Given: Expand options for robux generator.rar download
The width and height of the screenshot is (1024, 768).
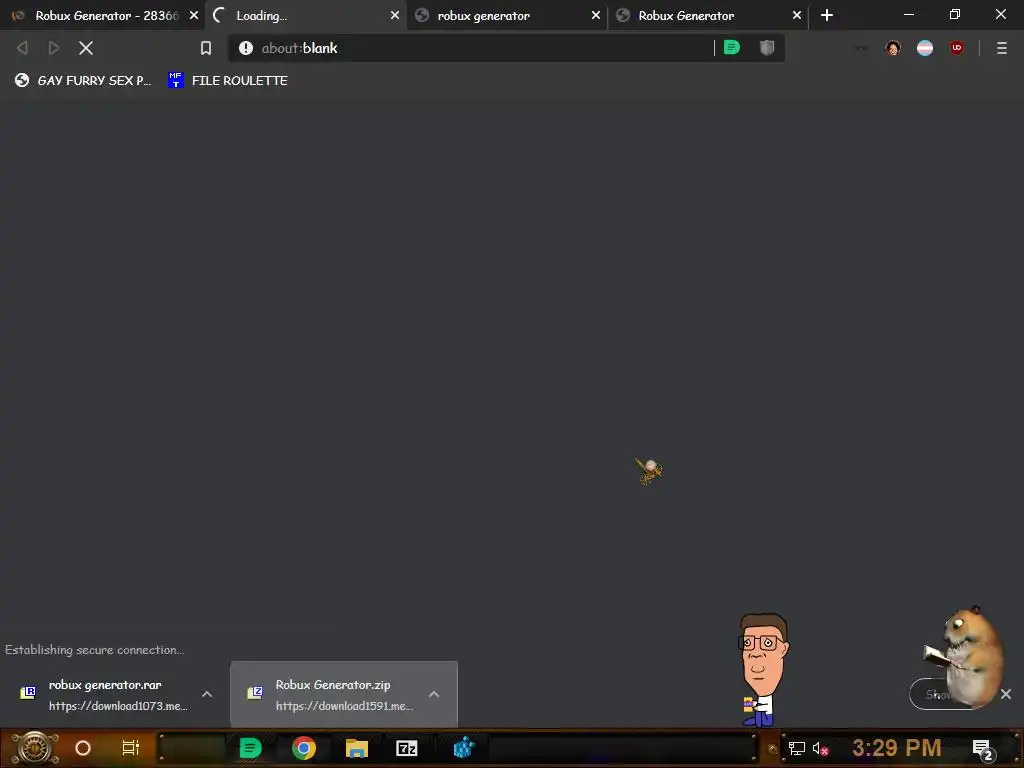Looking at the screenshot, I should [207, 694].
